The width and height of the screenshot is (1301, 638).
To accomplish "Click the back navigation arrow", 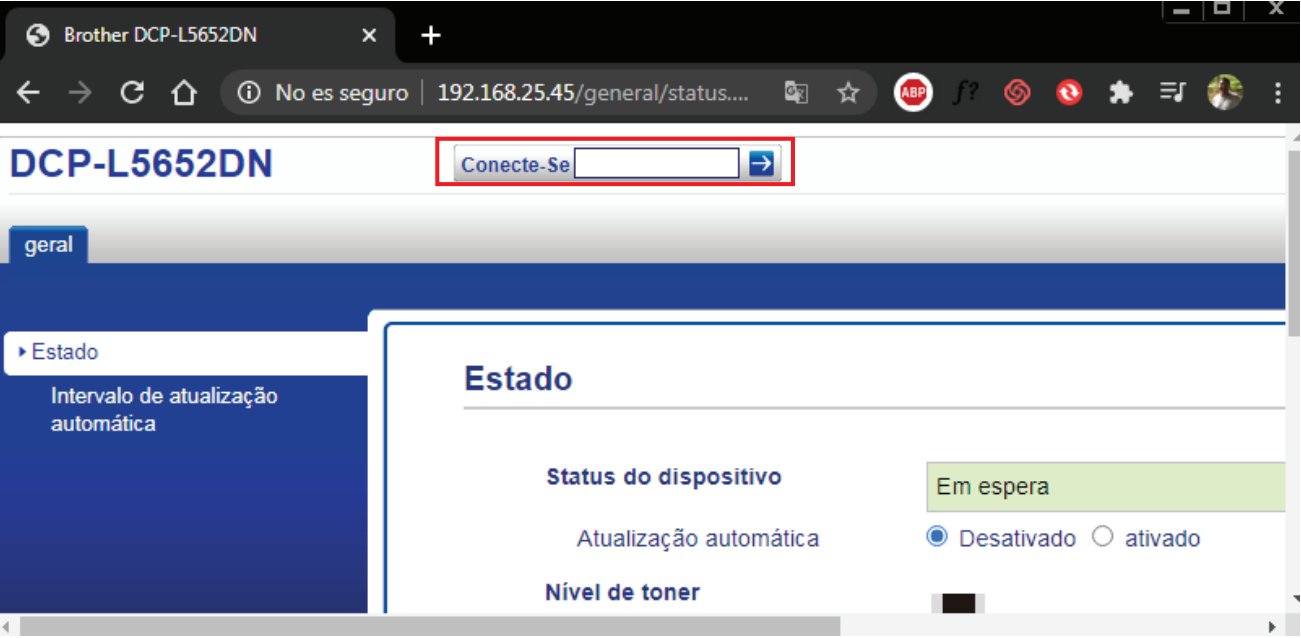I will click(x=28, y=93).
